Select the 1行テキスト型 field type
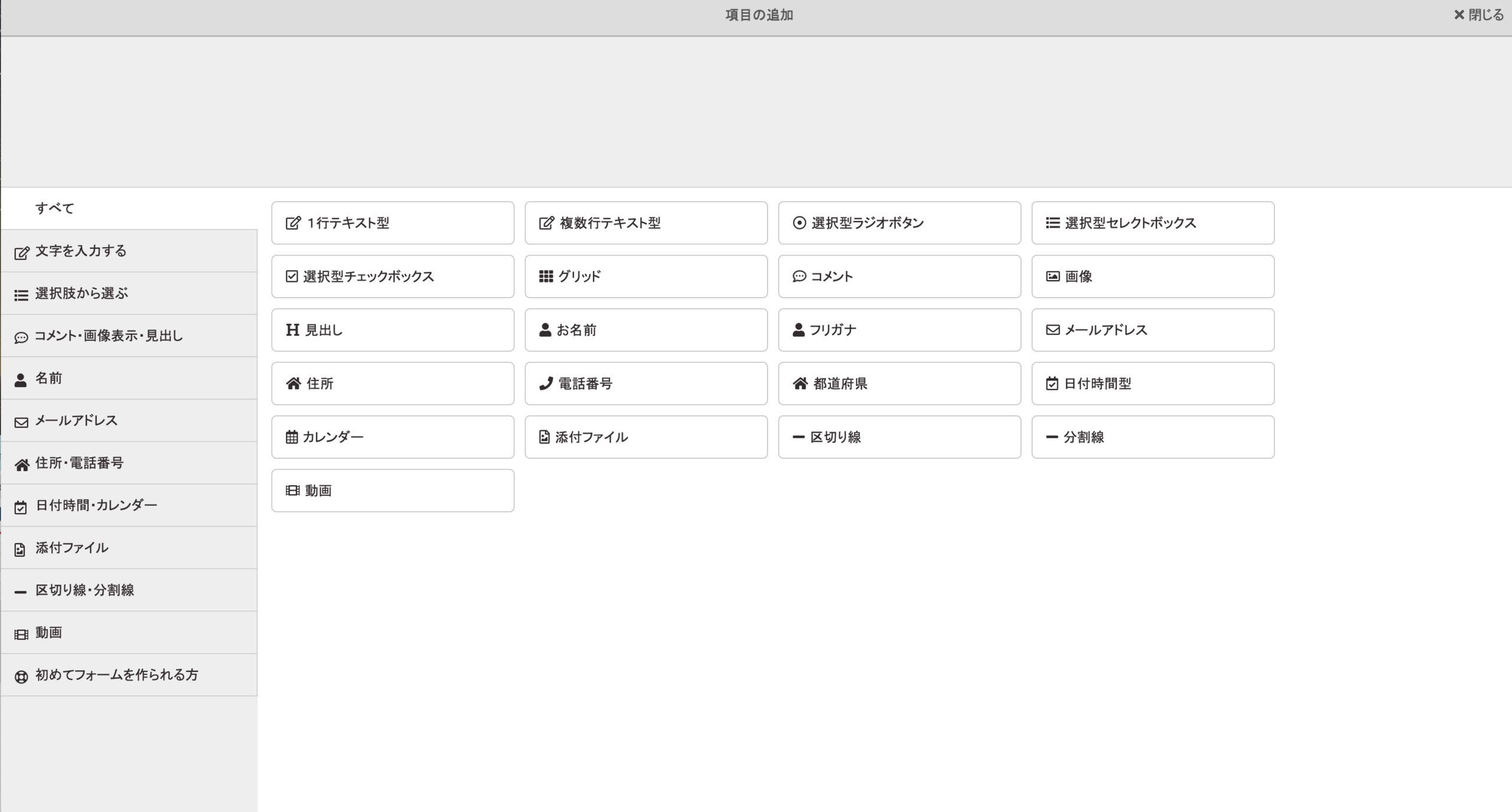The height and width of the screenshot is (812, 1512). (x=392, y=223)
